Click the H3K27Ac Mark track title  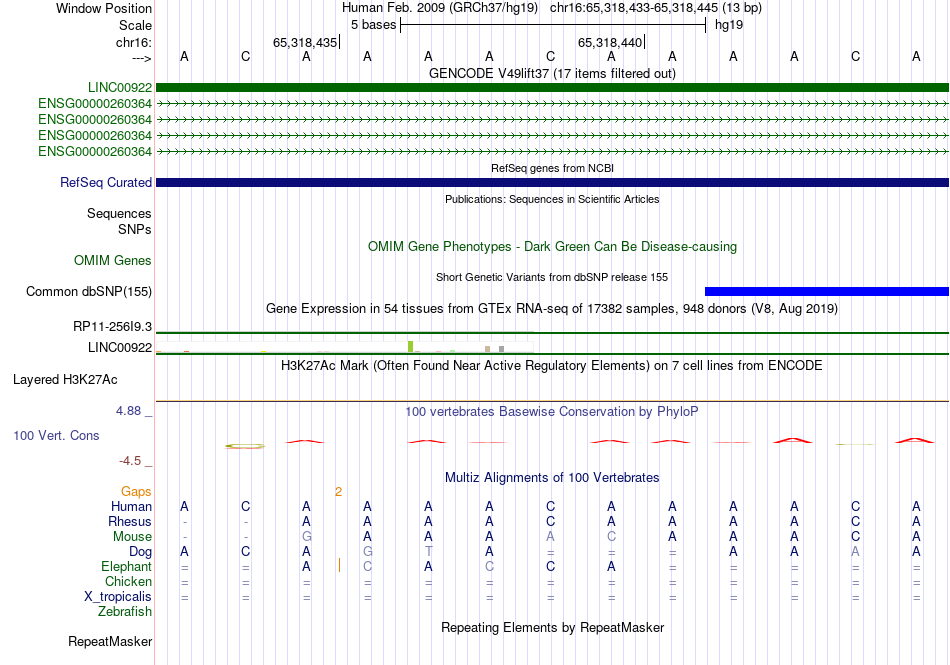[x=552, y=366]
